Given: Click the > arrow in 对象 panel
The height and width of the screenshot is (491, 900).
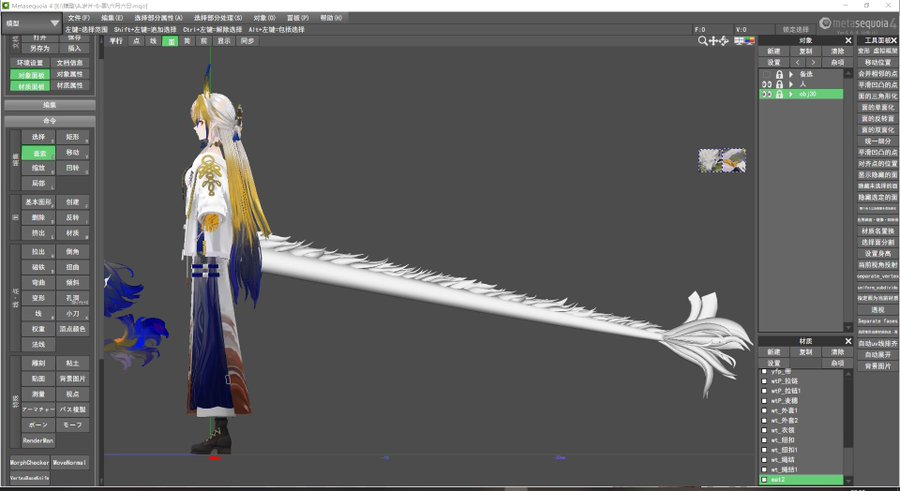Looking at the screenshot, I should (x=813, y=62).
